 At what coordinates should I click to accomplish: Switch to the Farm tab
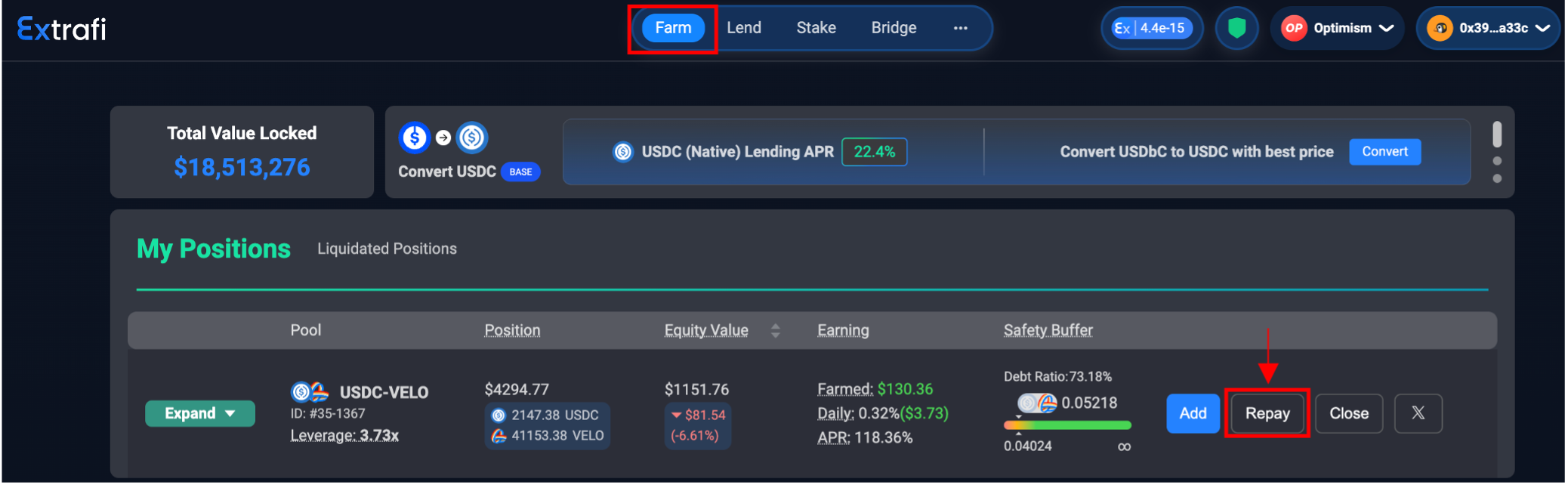[x=673, y=28]
